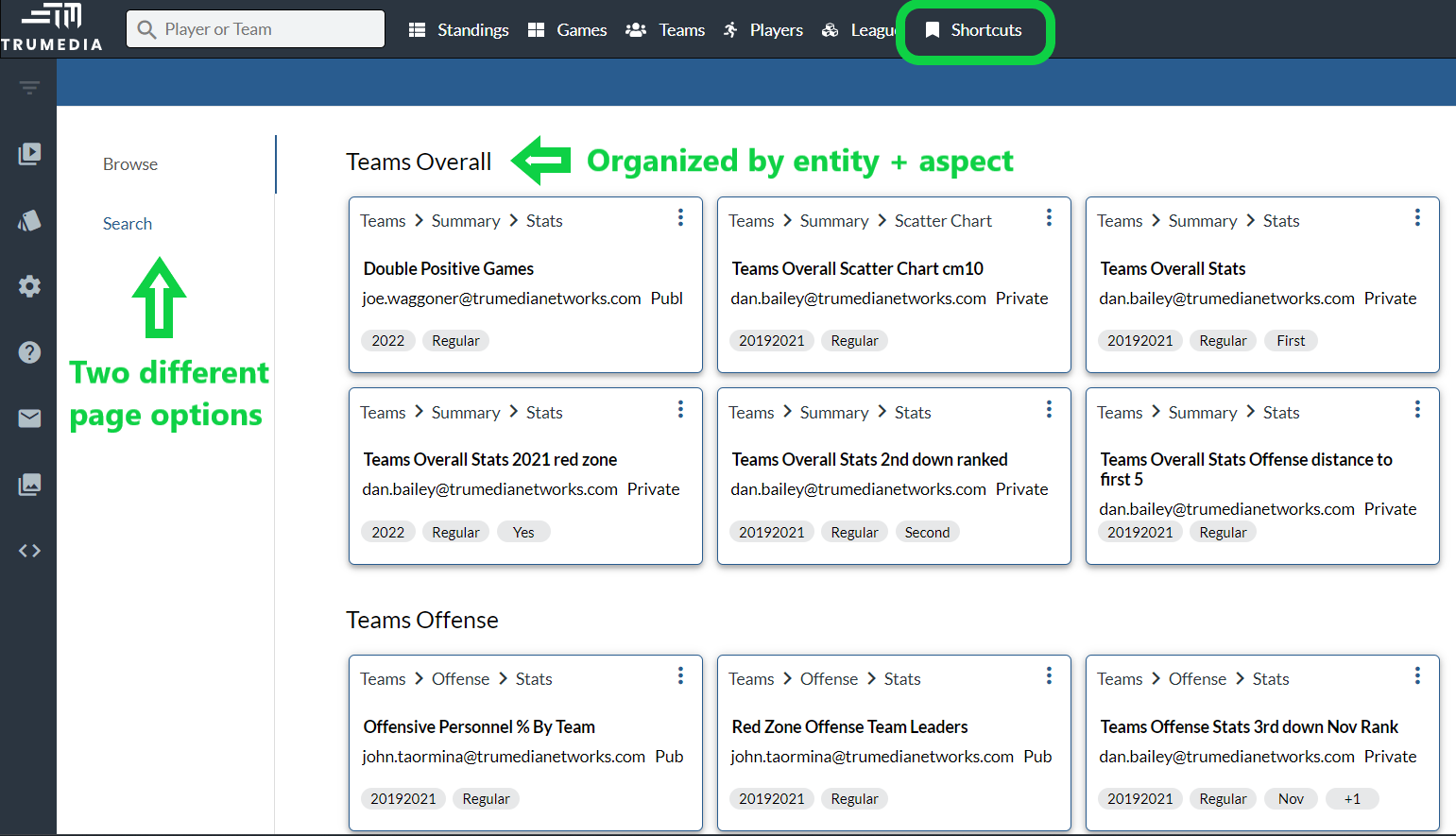1456x836 pixels.
Task: Open kebab menu on Teams Overall Scatter Chart cm10
Action: [1049, 218]
